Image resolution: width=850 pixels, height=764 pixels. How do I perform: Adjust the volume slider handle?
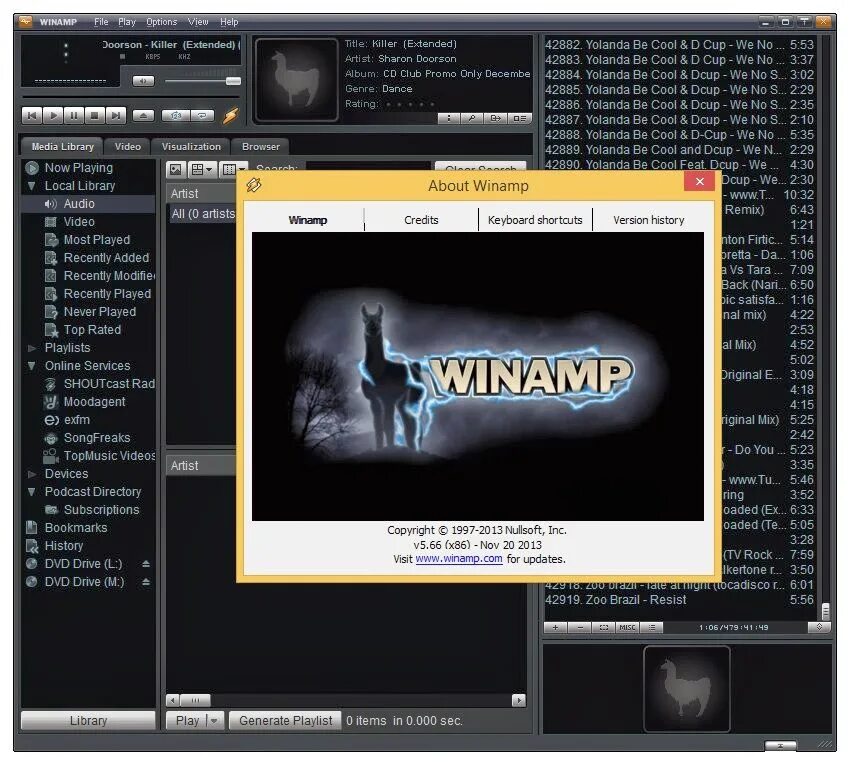233,81
